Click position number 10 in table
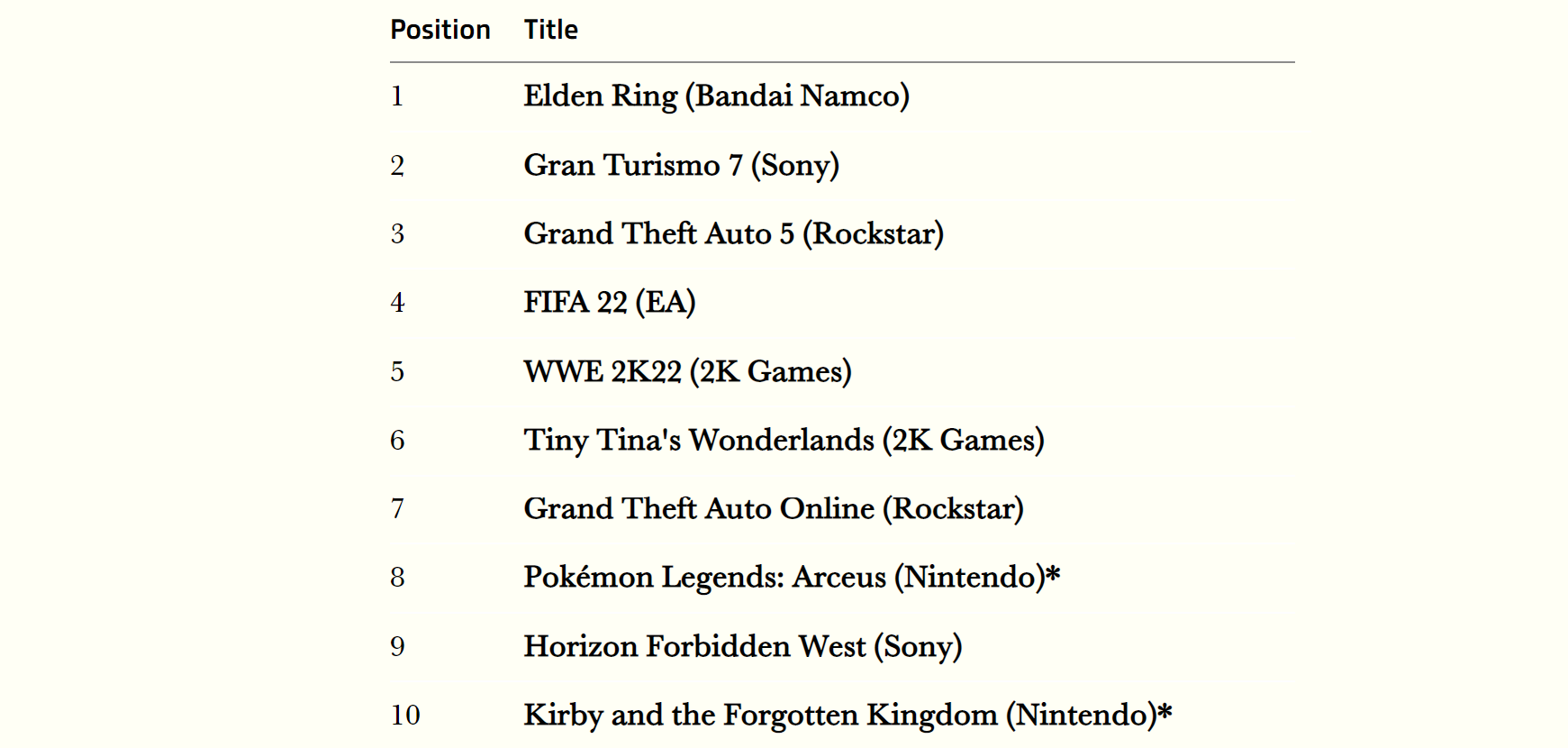 (405, 715)
